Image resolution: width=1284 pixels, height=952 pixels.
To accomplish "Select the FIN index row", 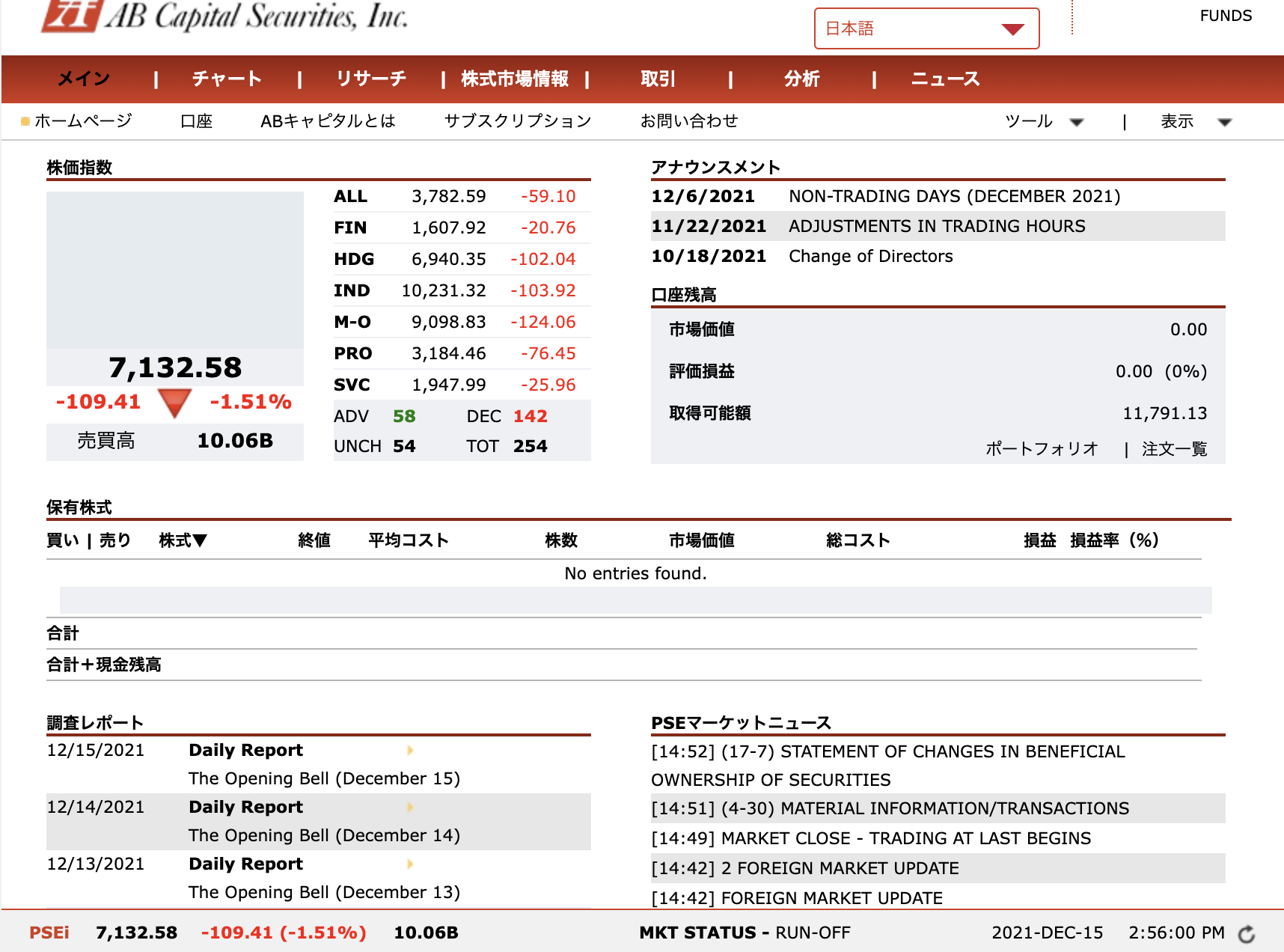I will click(x=462, y=228).
